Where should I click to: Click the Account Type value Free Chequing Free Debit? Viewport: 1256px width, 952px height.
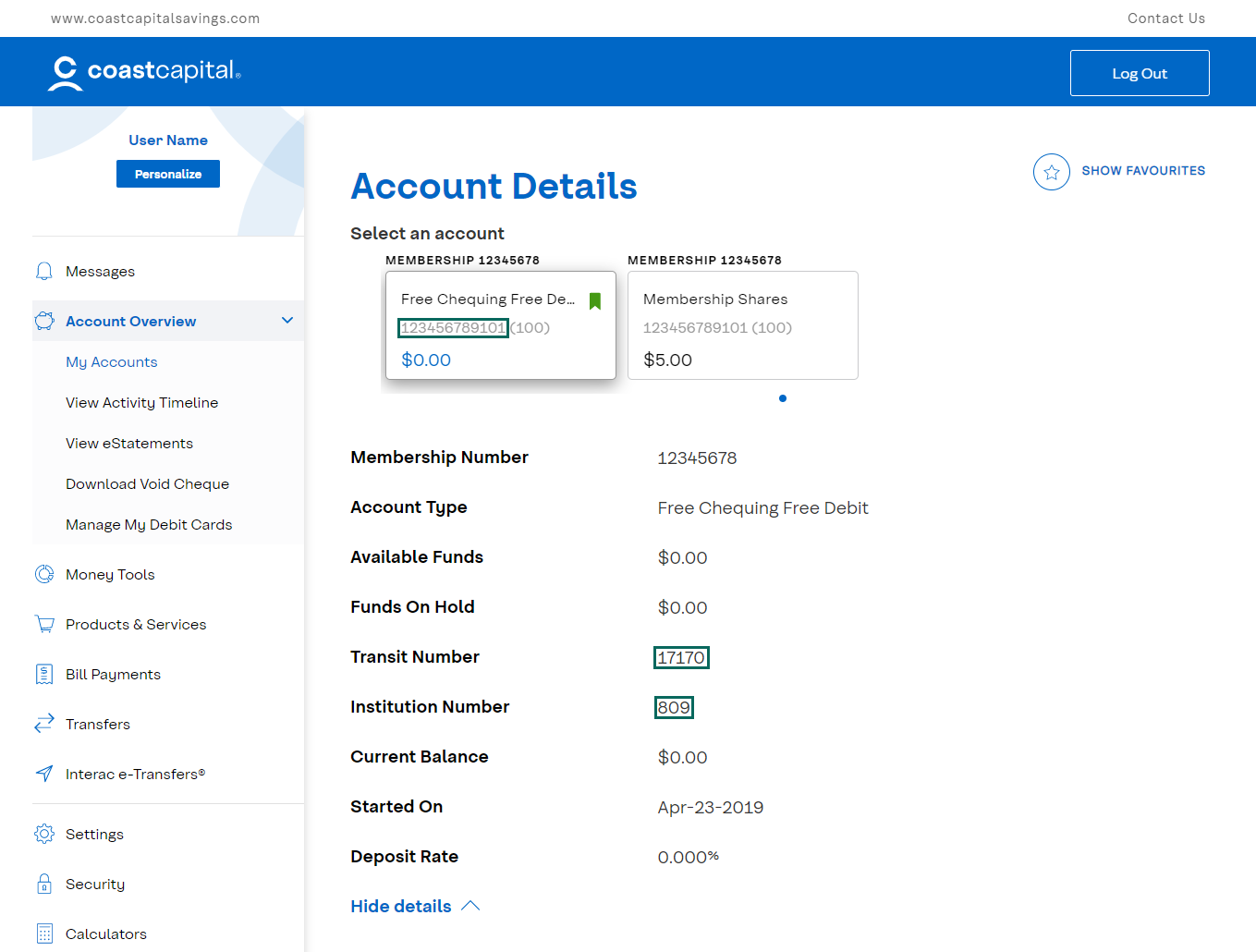[x=763, y=507]
